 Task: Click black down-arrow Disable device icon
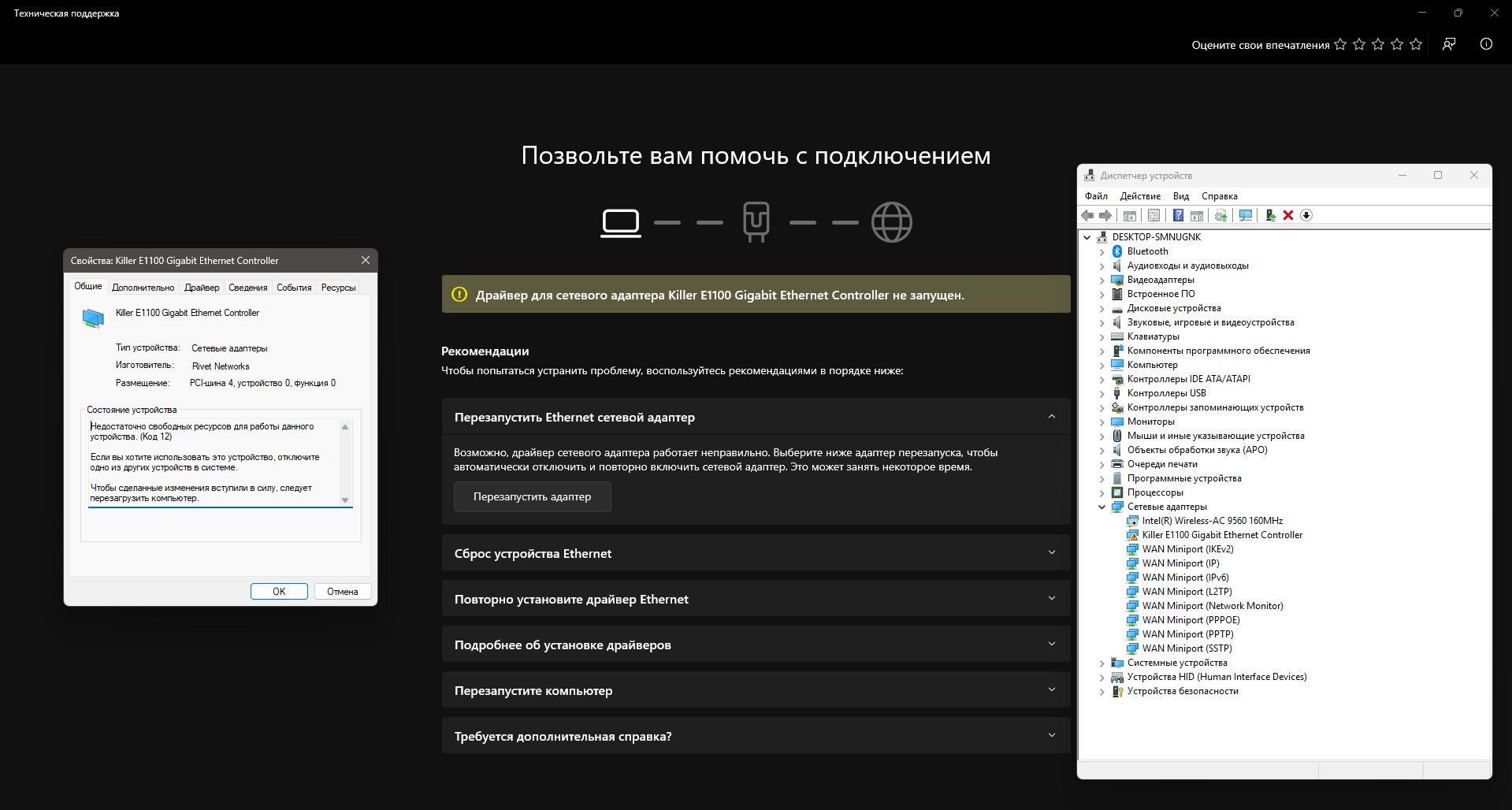tap(1306, 215)
